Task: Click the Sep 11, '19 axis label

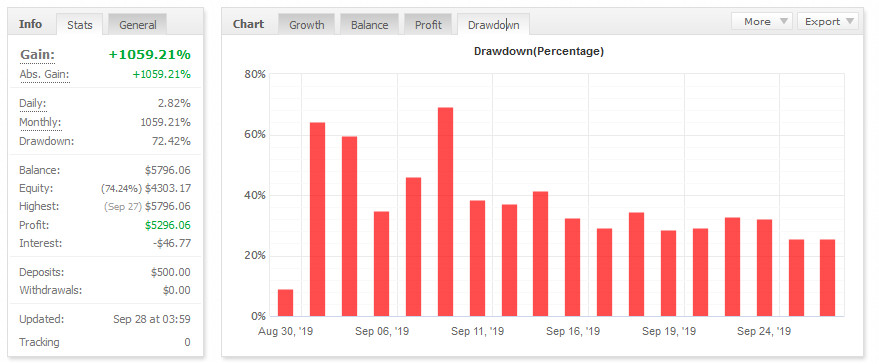Action: [x=478, y=331]
